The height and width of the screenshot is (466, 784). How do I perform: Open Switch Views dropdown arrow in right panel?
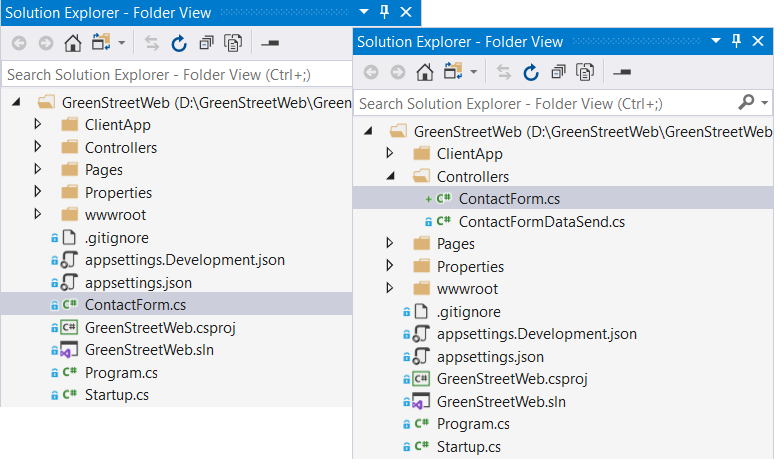[x=474, y=72]
